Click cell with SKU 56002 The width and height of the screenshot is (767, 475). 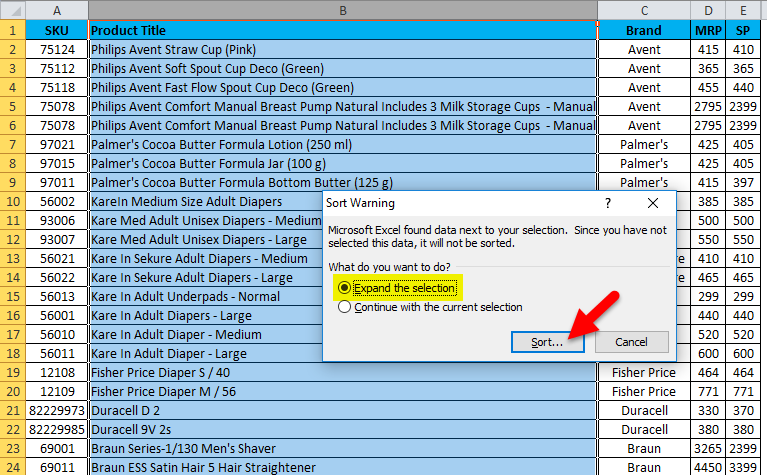point(57,202)
